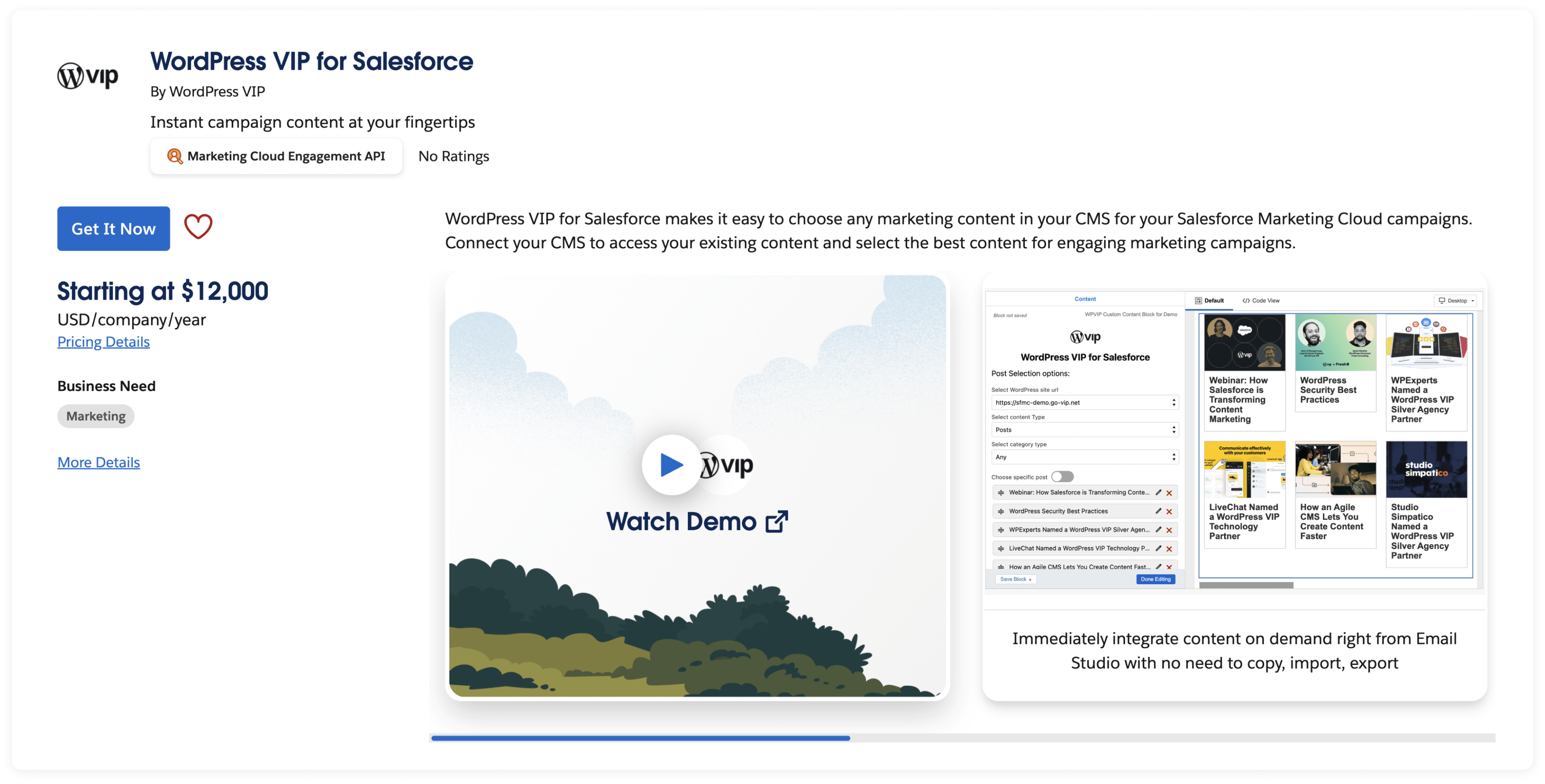Click the WPExperts Named Silver Agency card image
This screenshot has height=784, width=1545.
[1426, 342]
